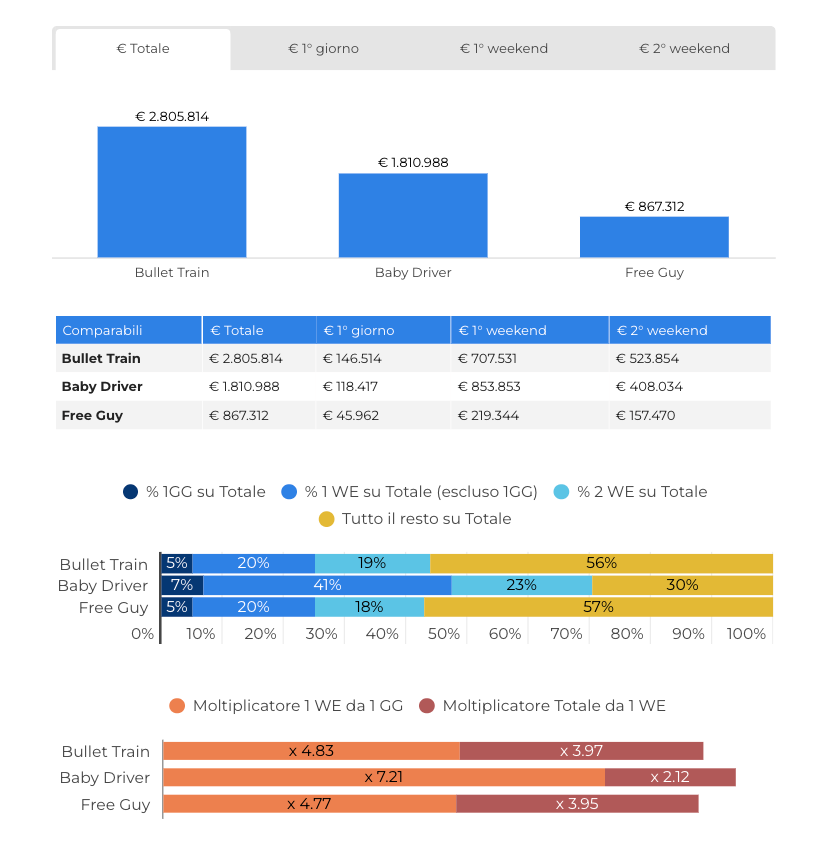Toggle Moltiplicatore 1 WE da 1 GG legend dot

point(177,706)
